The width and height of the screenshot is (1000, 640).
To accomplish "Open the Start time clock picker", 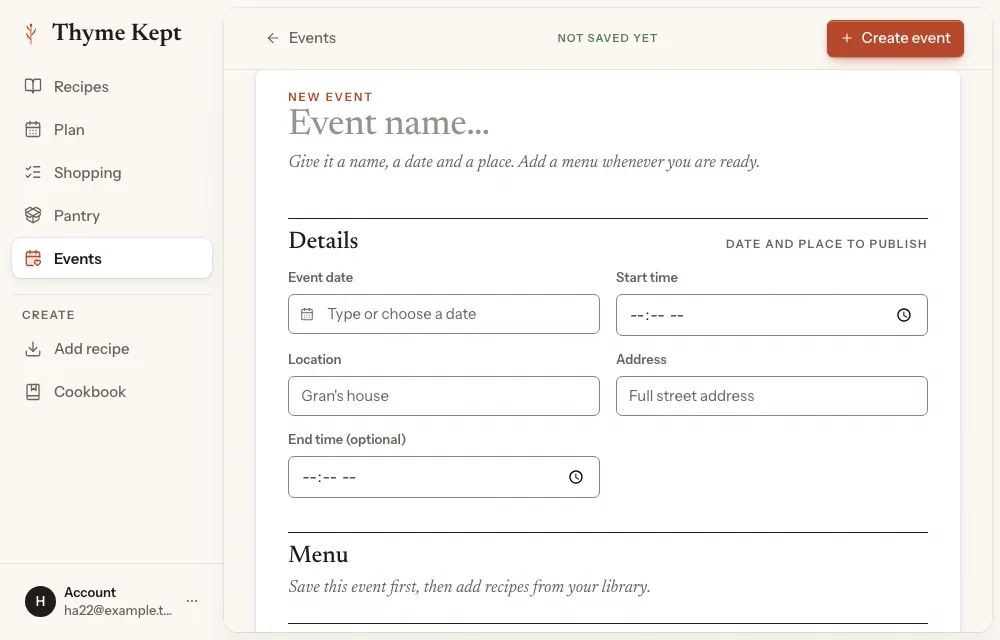I will [904, 315].
